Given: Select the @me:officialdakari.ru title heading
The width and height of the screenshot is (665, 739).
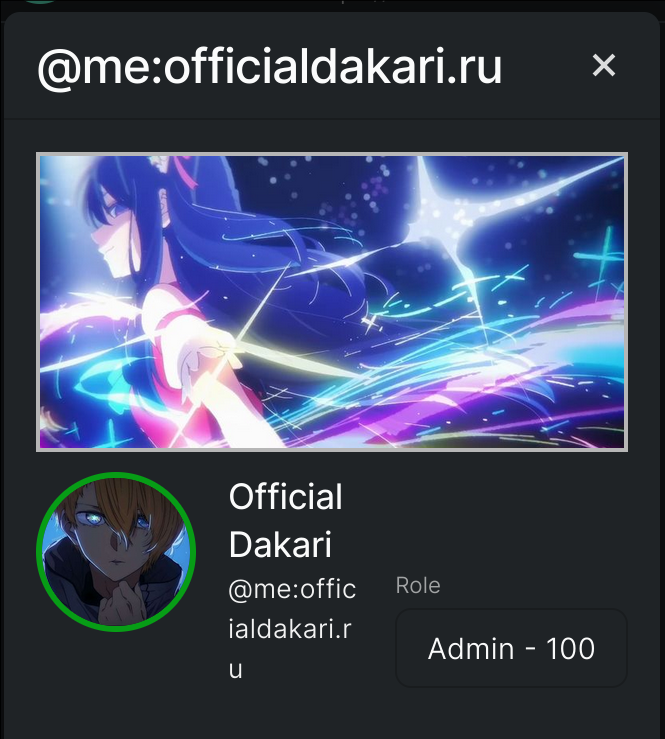Looking at the screenshot, I should point(270,66).
